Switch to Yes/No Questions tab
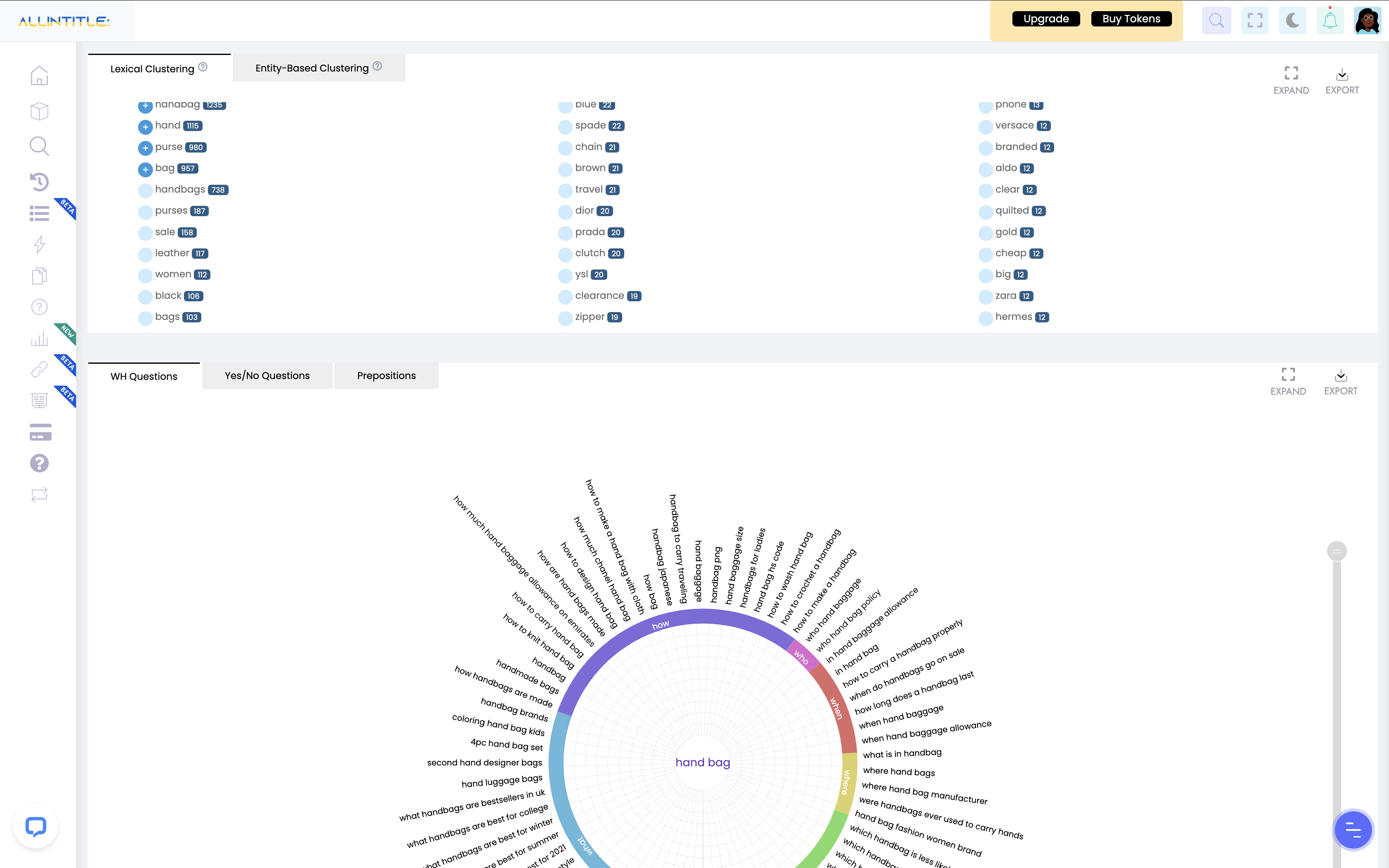This screenshot has height=868, width=1389. tap(267, 376)
